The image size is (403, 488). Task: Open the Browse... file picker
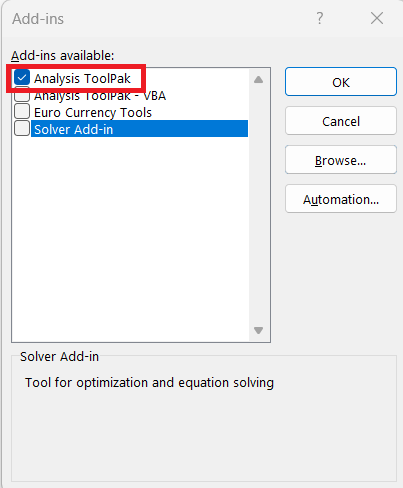pyautogui.click(x=341, y=160)
